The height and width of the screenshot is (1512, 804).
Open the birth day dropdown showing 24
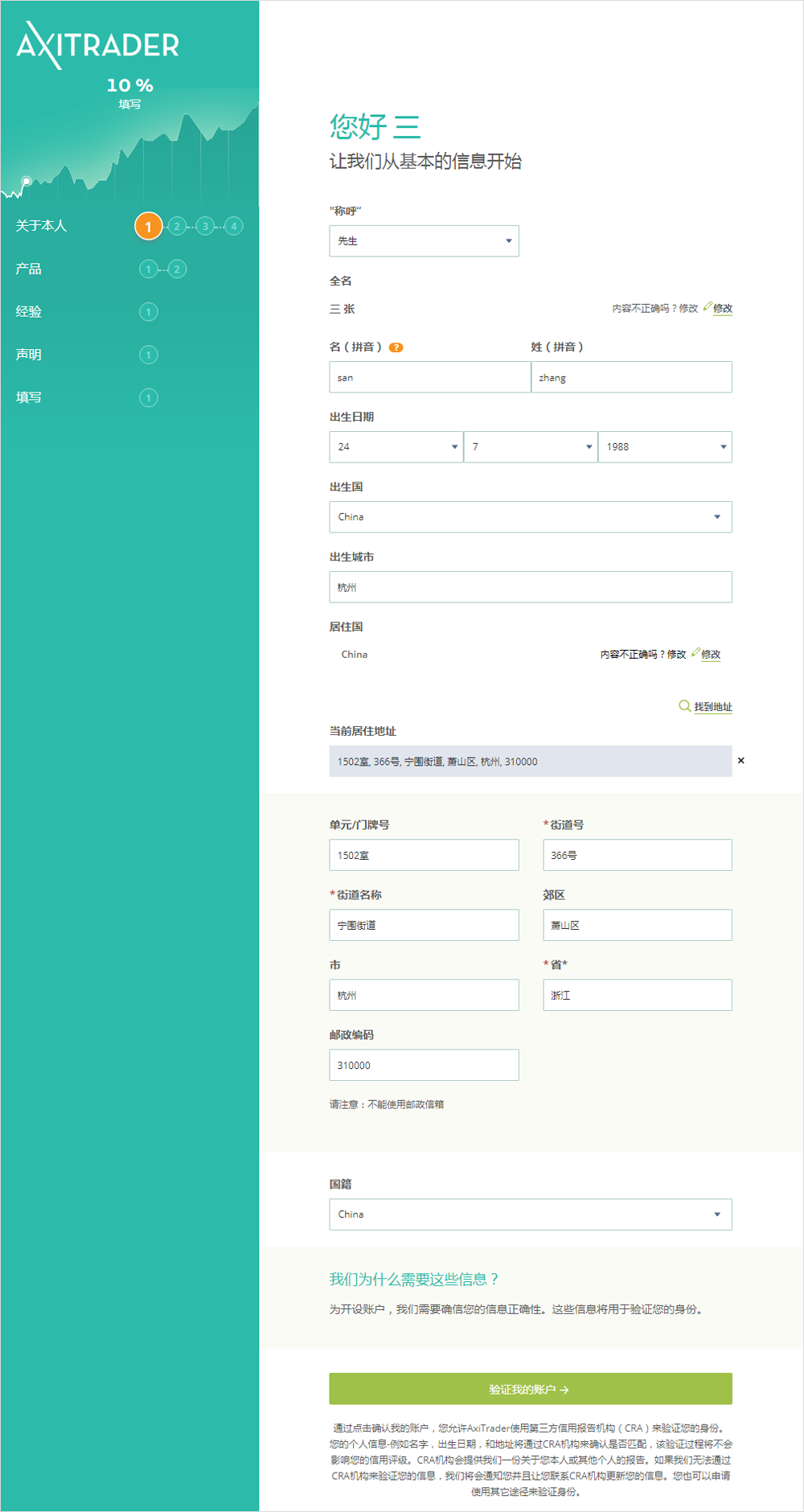pyautogui.click(x=396, y=447)
